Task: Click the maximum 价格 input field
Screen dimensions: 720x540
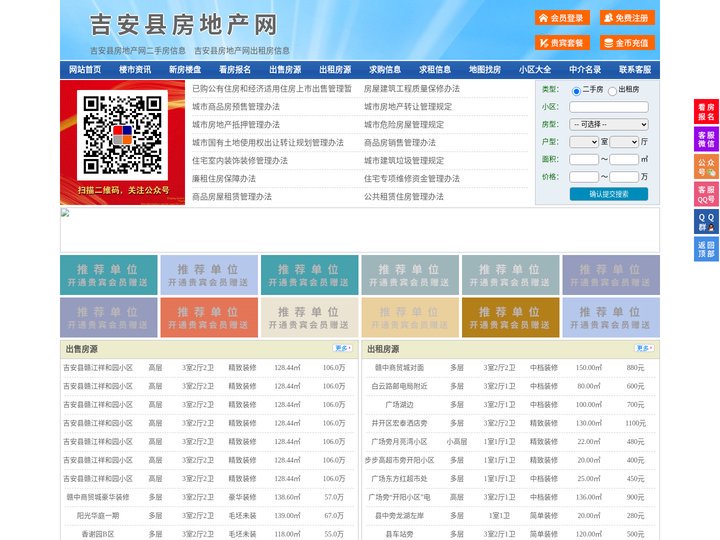Action: (x=624, y=177)
